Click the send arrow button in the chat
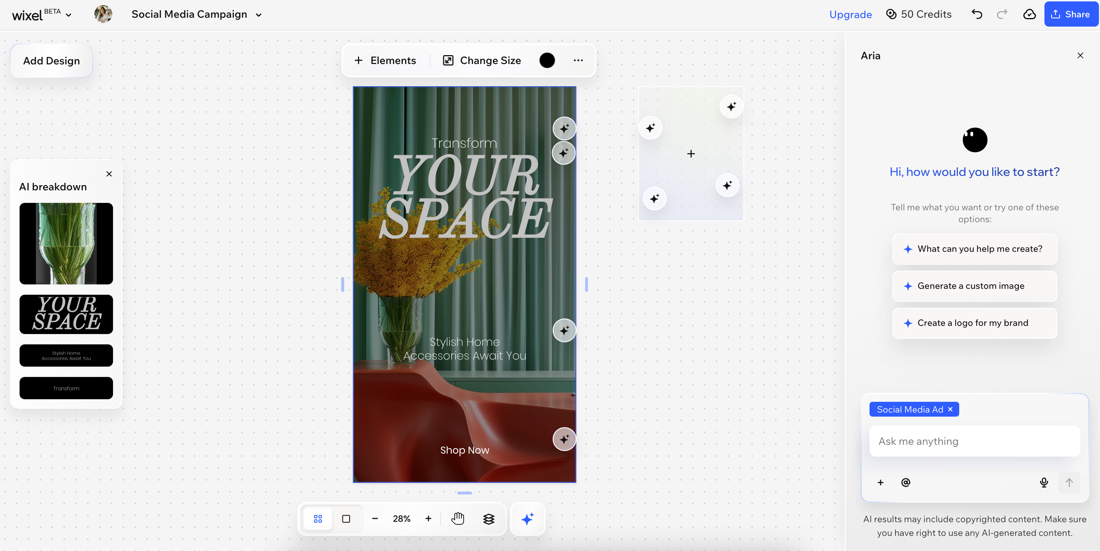Image resolution: width=1100 pixels, height=551 pixels. coord(1069,482)
